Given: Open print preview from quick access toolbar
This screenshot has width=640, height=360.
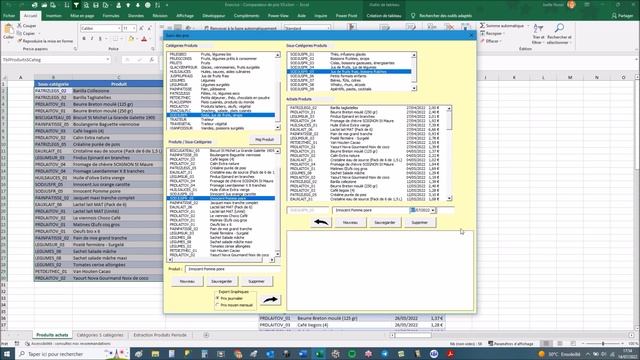Looking at the screenshot, I should (x=86, y=5).
